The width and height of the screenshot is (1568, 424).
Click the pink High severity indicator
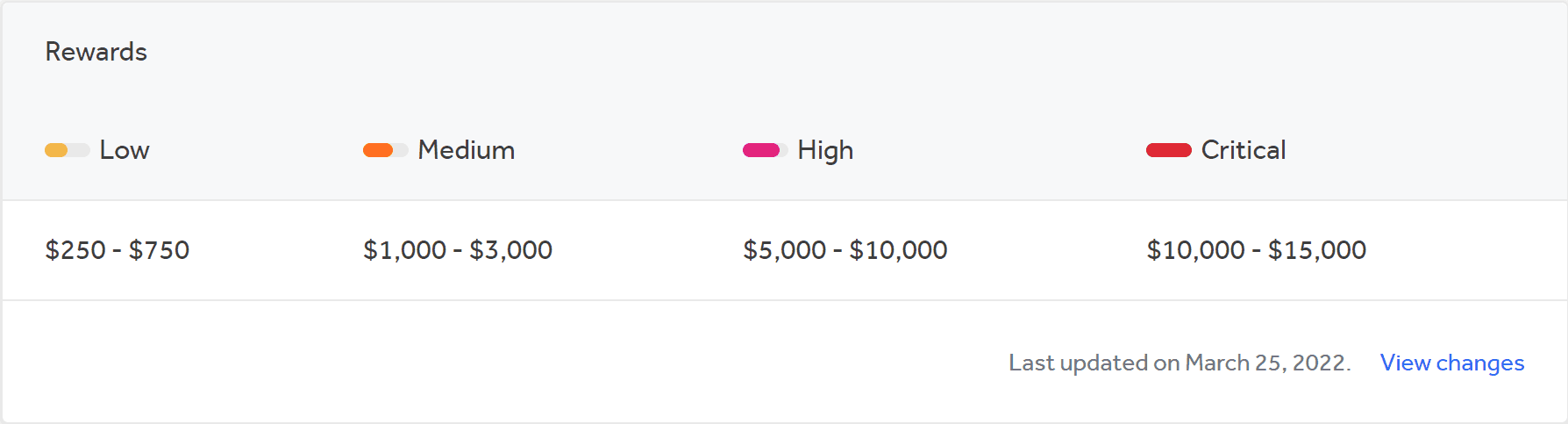[766, 150]
